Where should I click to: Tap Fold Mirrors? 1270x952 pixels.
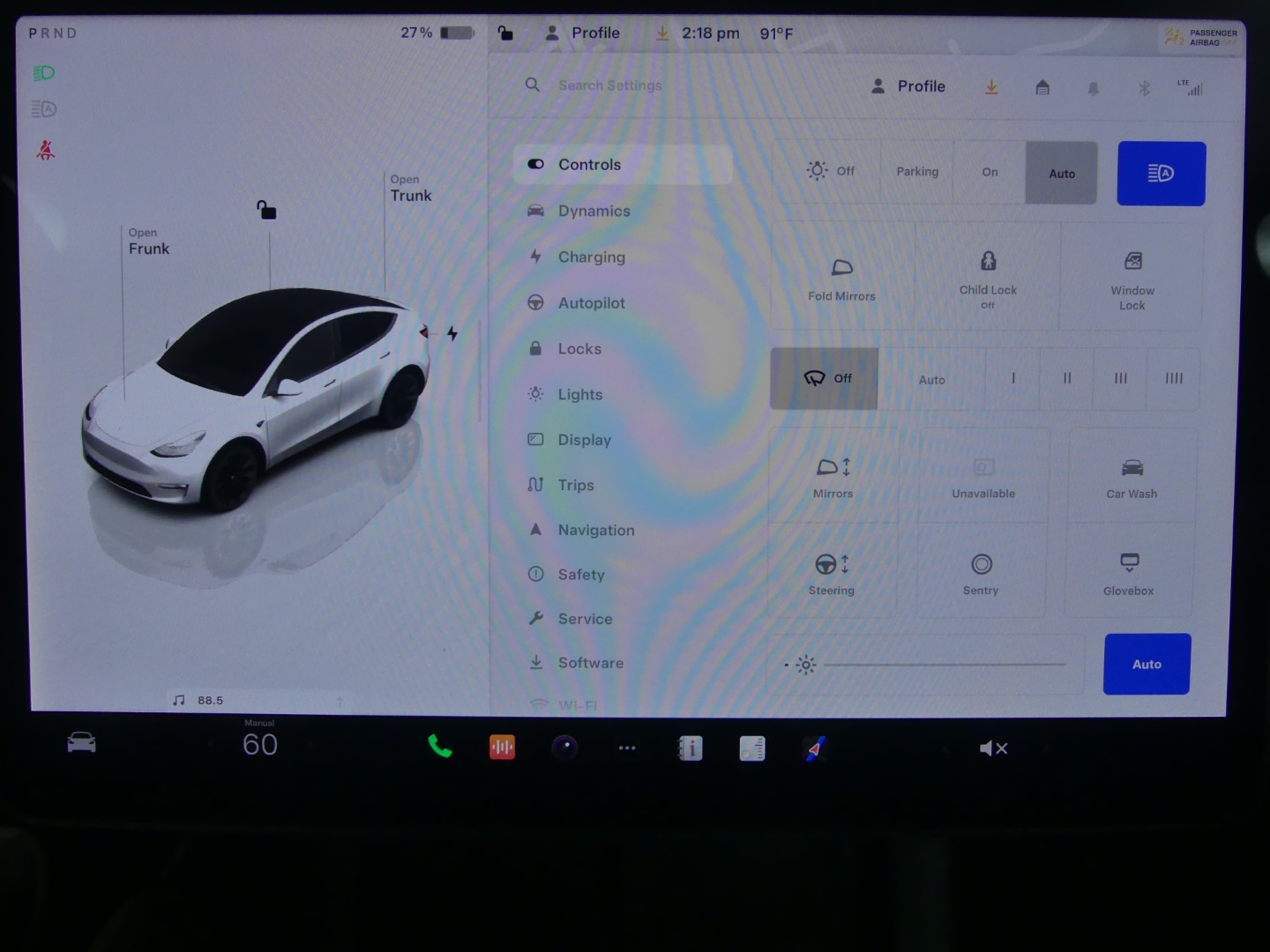click(842, 278)
